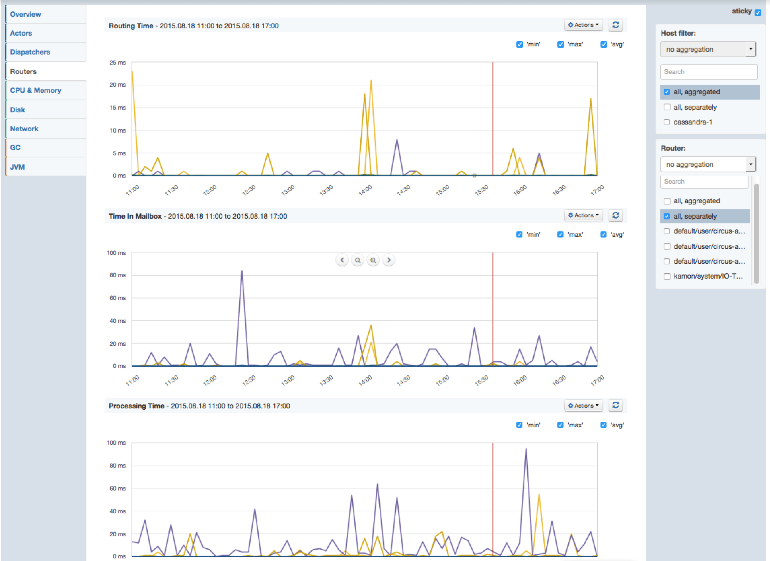
Task: Open Host filter aggregation dropdown
Action: 708,49
